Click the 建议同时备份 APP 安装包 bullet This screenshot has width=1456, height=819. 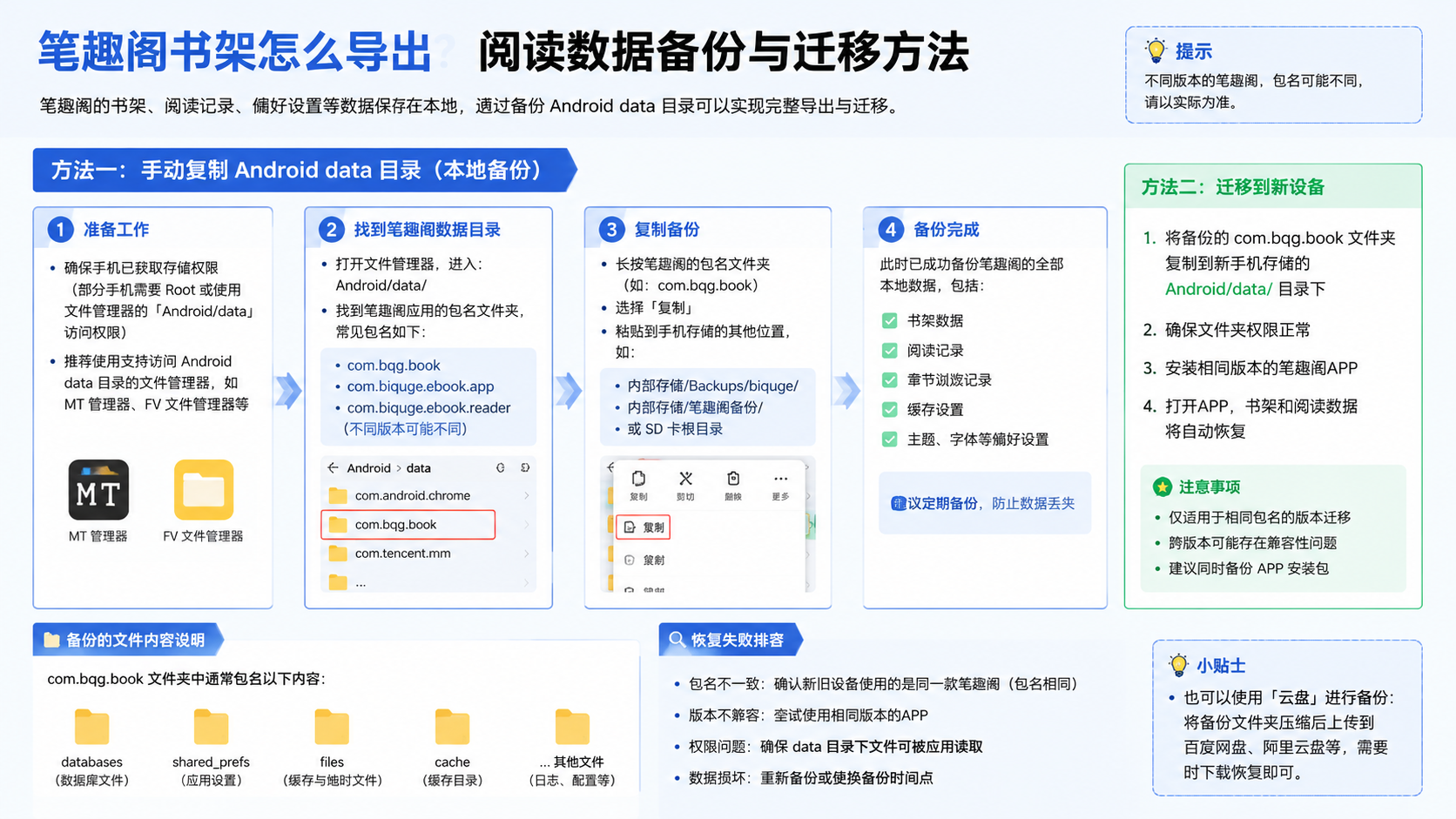click(1249, 568)
